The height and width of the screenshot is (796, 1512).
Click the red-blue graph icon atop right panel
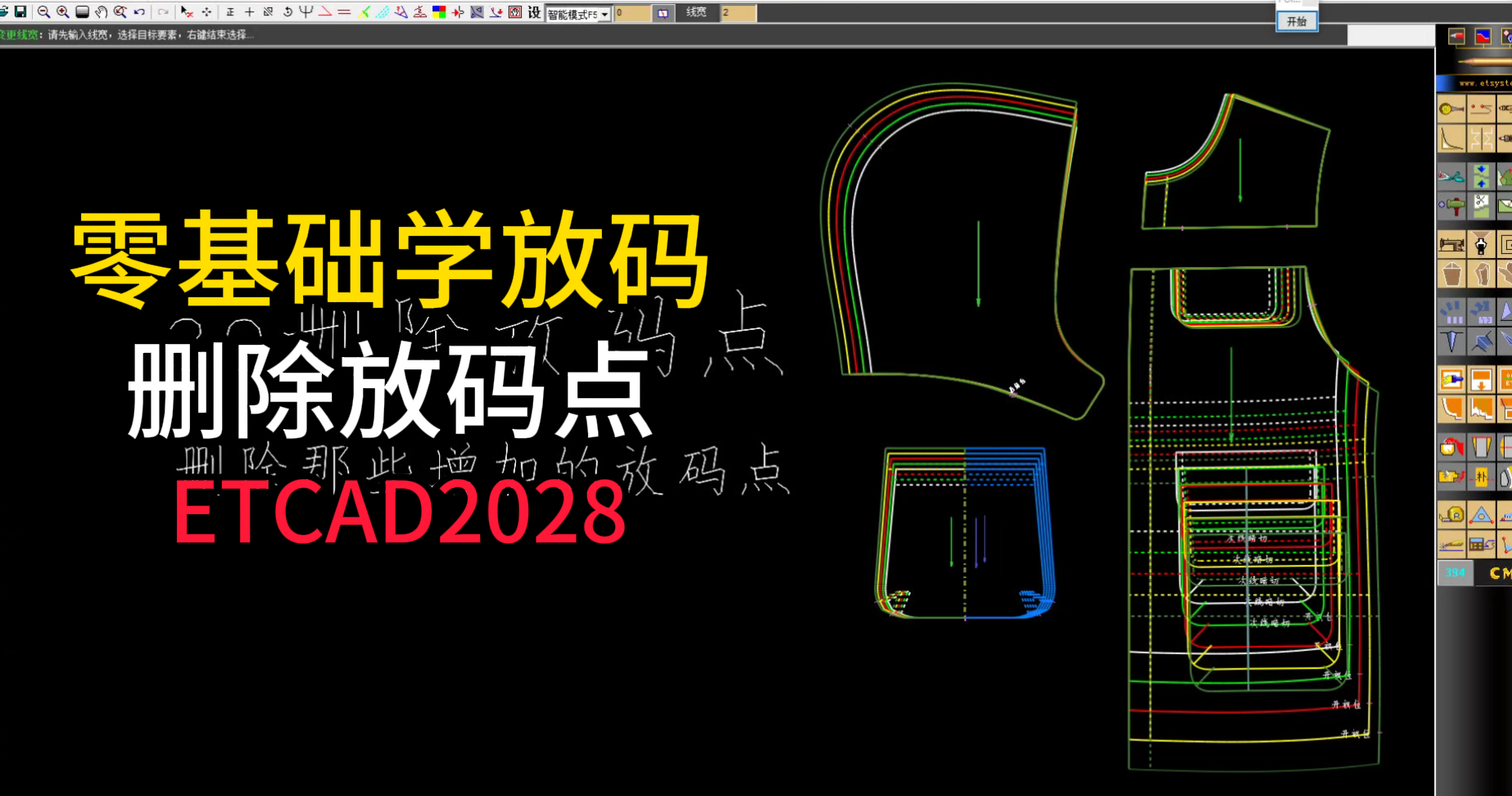1483,36
